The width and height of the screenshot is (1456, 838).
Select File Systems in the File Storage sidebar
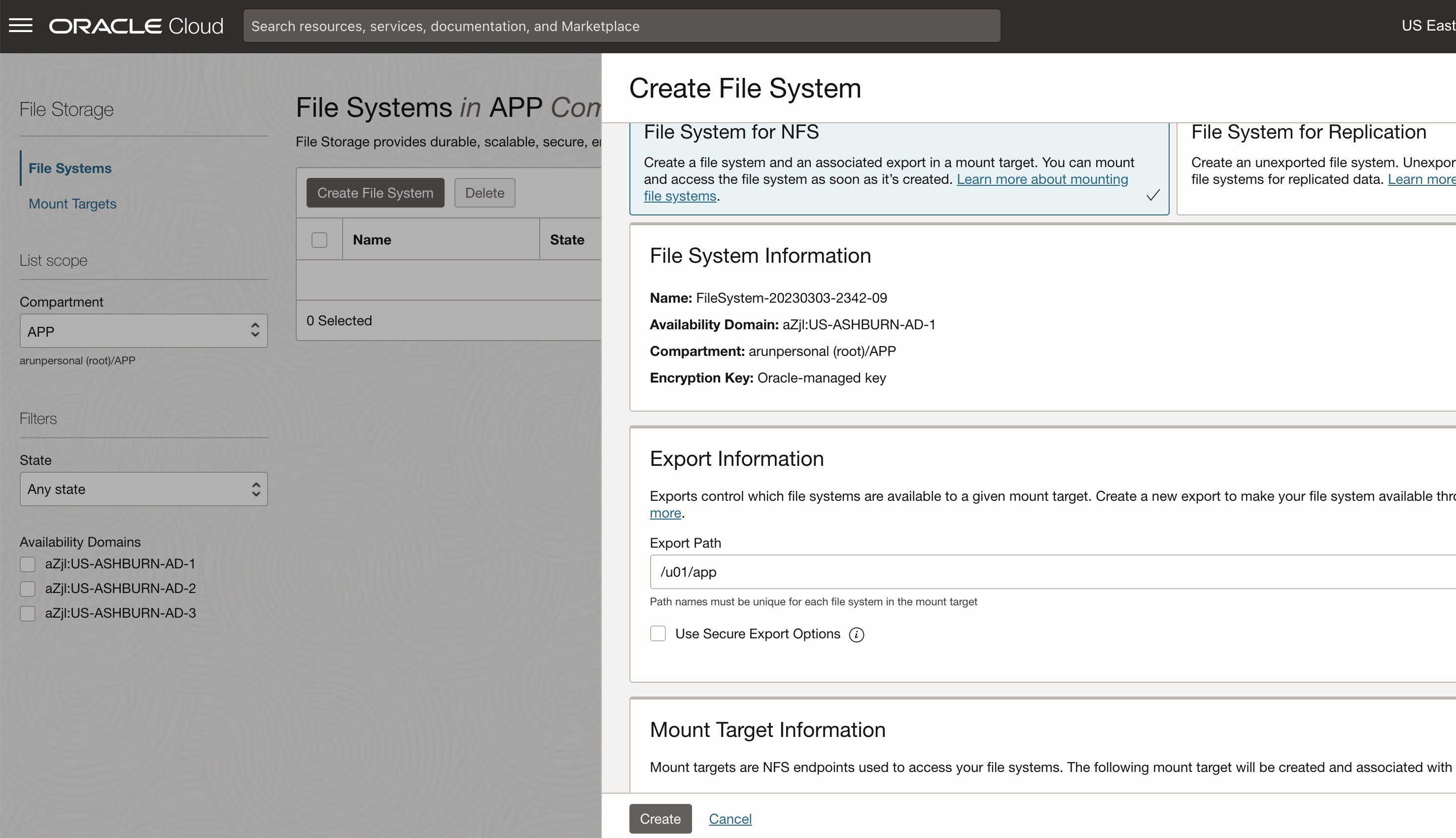point(69,168)
